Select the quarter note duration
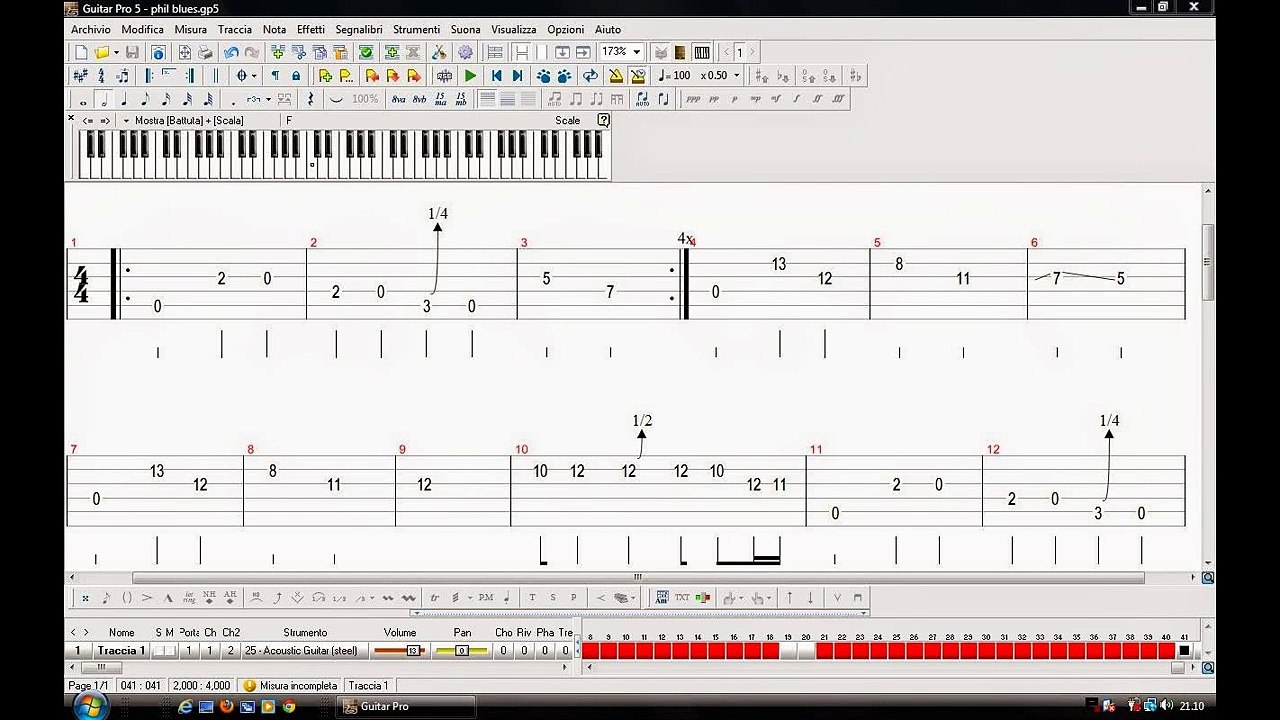The width and height of the screenshot is (1280, 720). point(124,99)
